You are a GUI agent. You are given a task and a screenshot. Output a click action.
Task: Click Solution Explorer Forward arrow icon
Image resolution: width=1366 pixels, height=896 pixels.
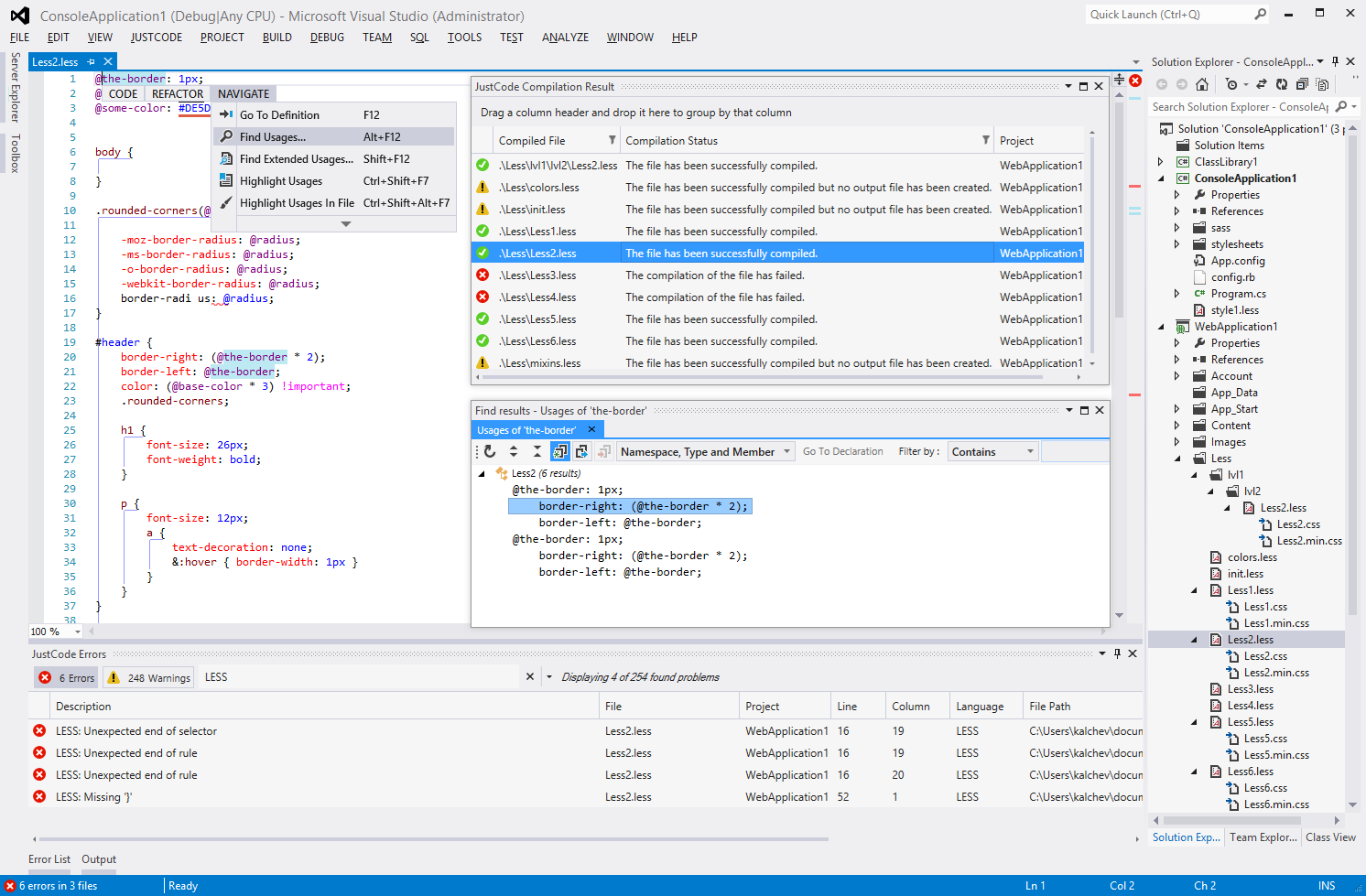tap(1182, 84)
